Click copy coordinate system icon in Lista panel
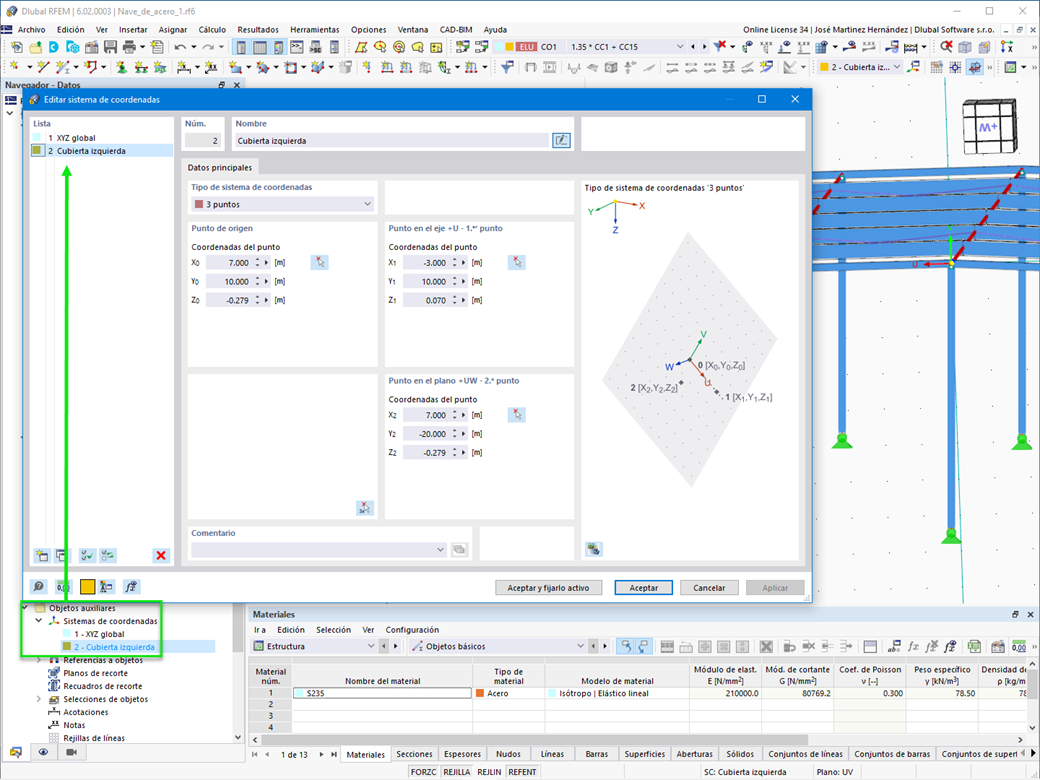This screenshot has width=1040, height=780. click(x=60, y=555)
